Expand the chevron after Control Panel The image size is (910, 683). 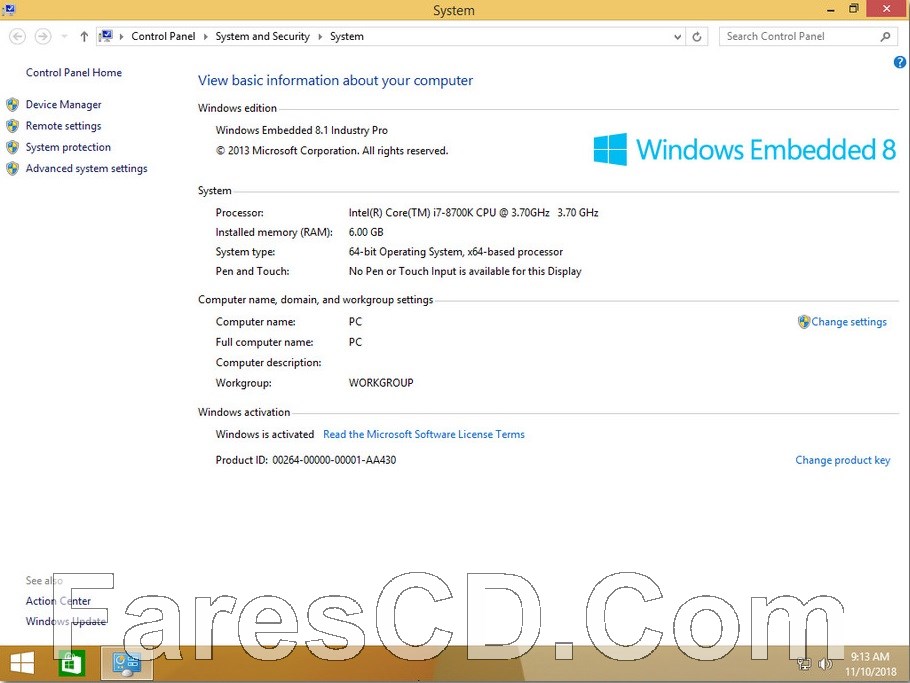pos(205,37)
